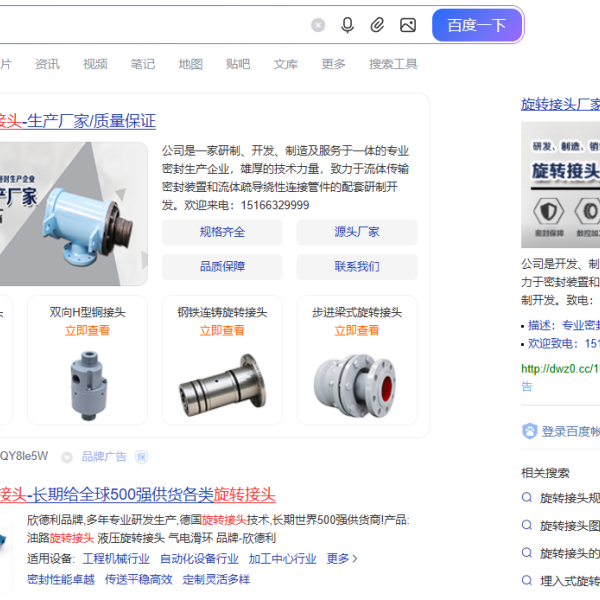The width and height of the screenshot is (600, 600).
Task: Click the 源头厂家 button
Action: tap(357, 232)
